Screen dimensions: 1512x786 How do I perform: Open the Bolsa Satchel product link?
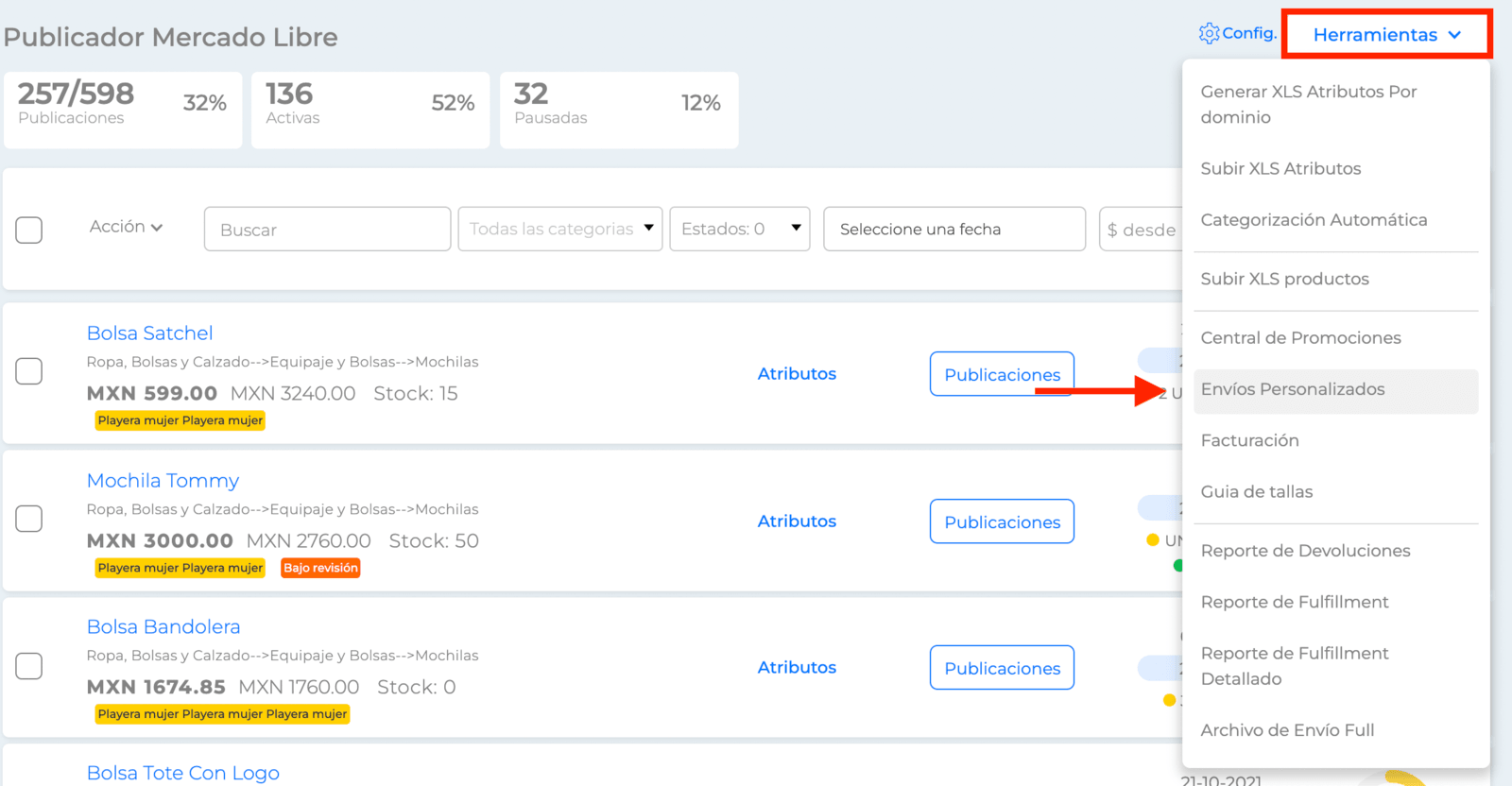(149, 333)
